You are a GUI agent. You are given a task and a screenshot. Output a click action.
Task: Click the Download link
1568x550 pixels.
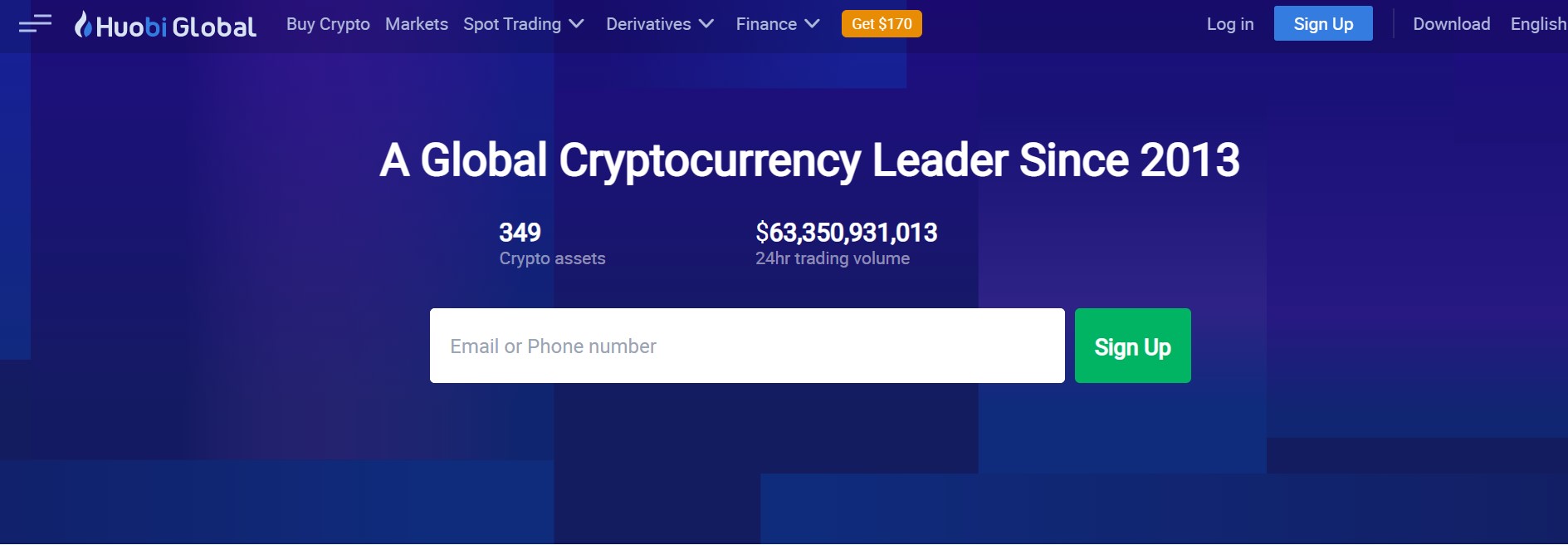[1451, 24]
